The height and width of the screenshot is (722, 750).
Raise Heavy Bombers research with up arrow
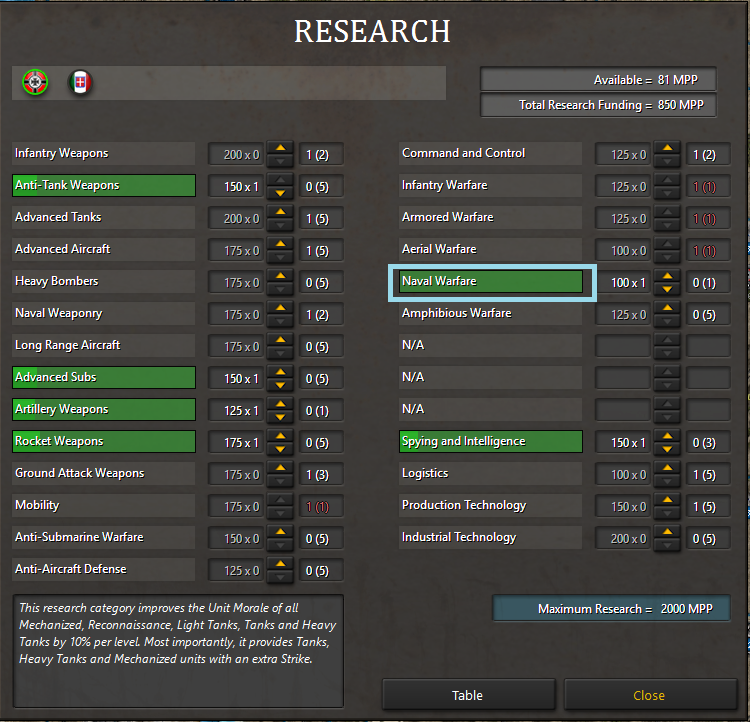point(281,276)
